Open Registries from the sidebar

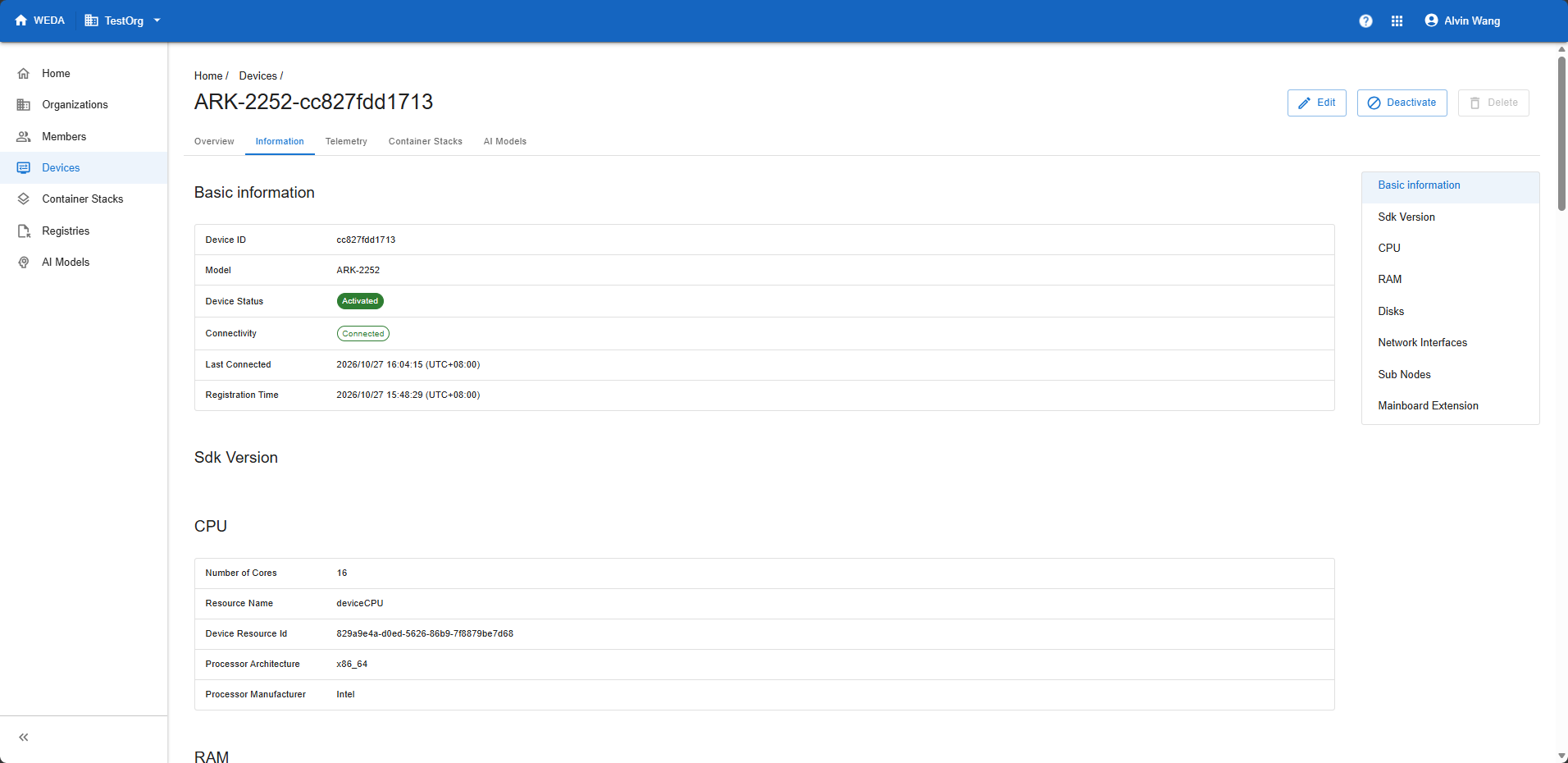pyautogui.click(x=84, y=231)
